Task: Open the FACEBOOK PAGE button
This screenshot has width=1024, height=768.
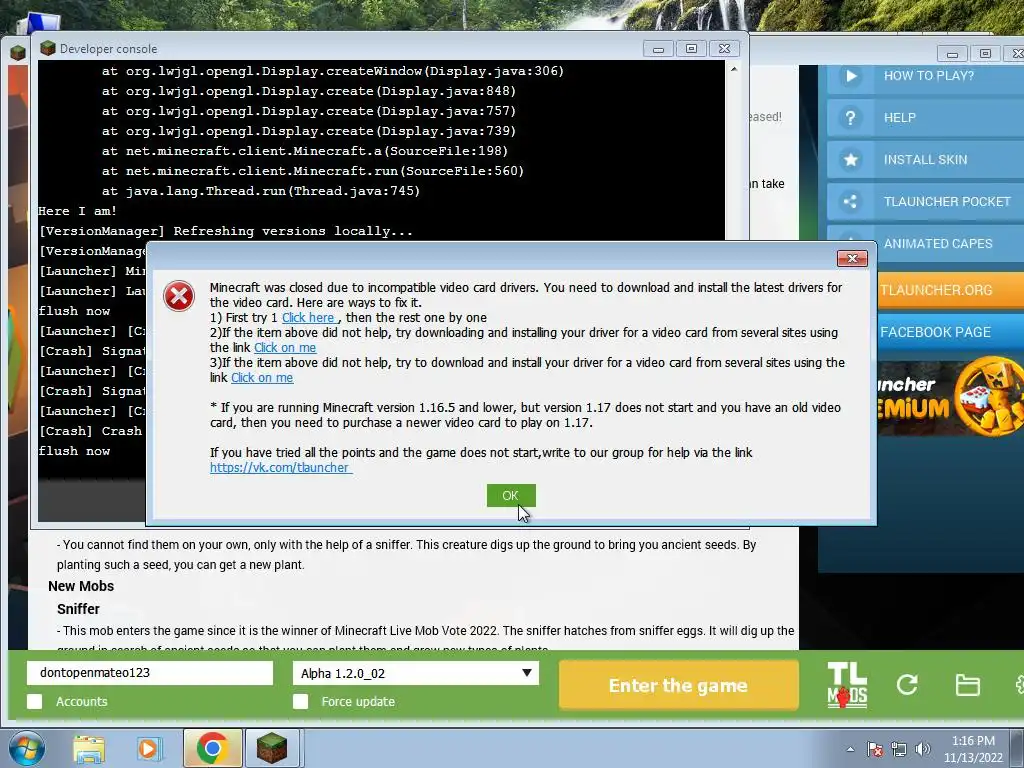Action: 951,332
